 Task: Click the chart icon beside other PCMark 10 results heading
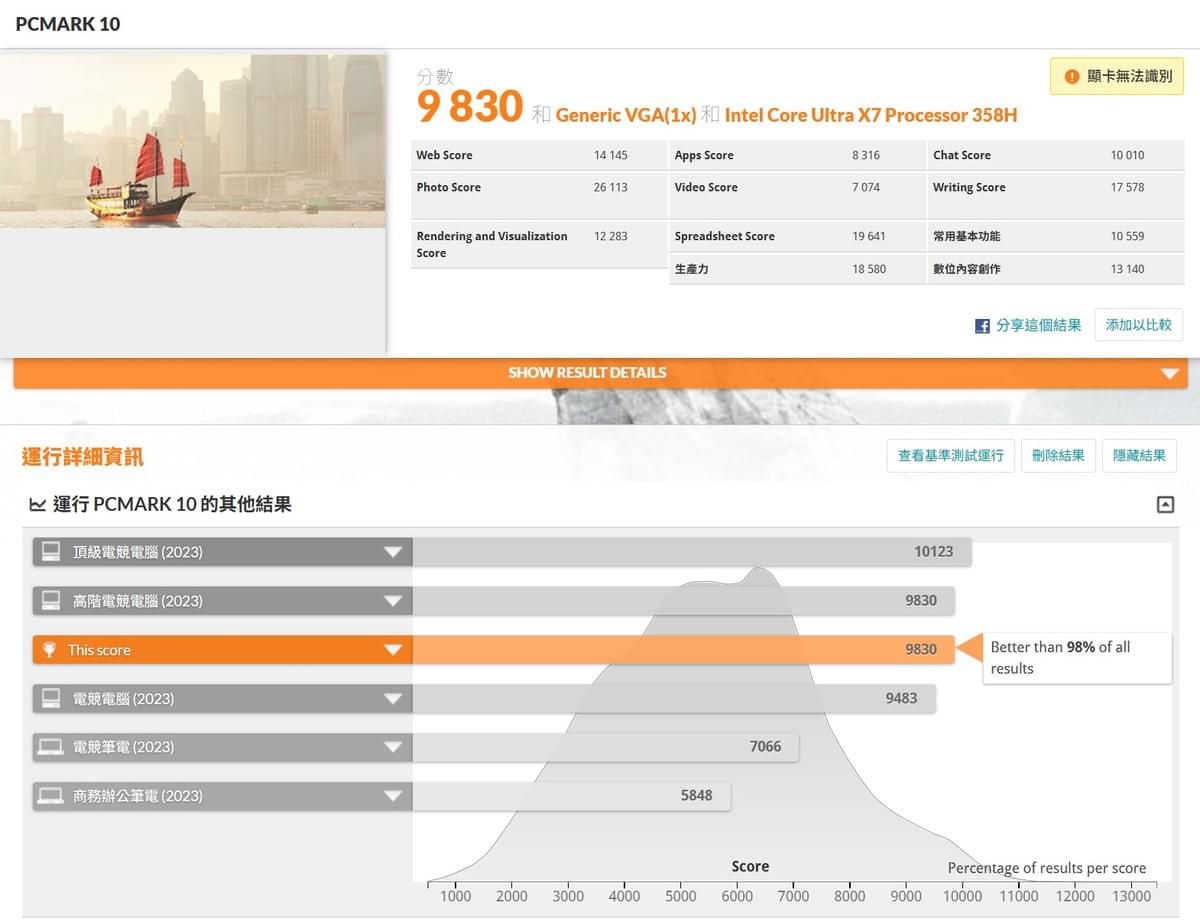38,505
